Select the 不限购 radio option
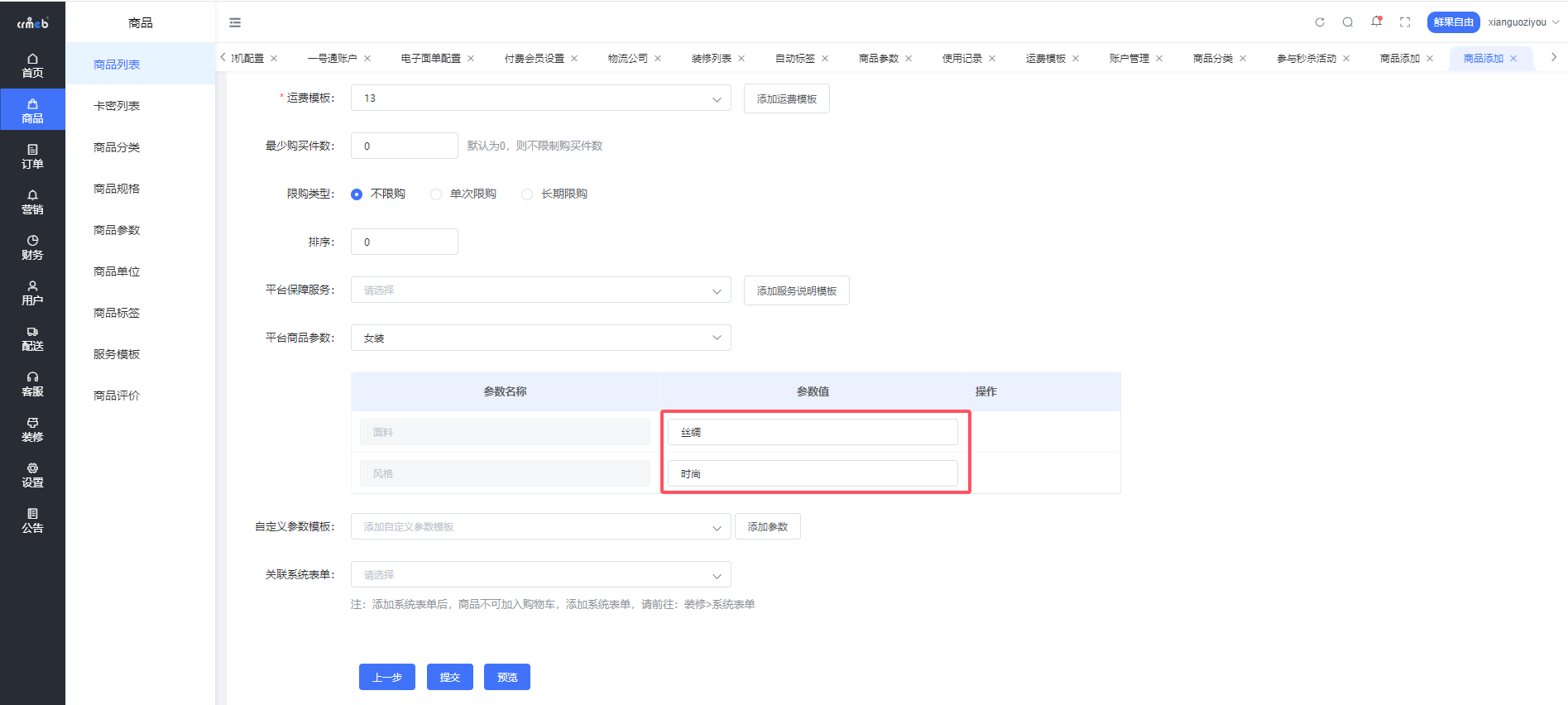Viewport: 1568px width, 705px height. pos(357,194)
